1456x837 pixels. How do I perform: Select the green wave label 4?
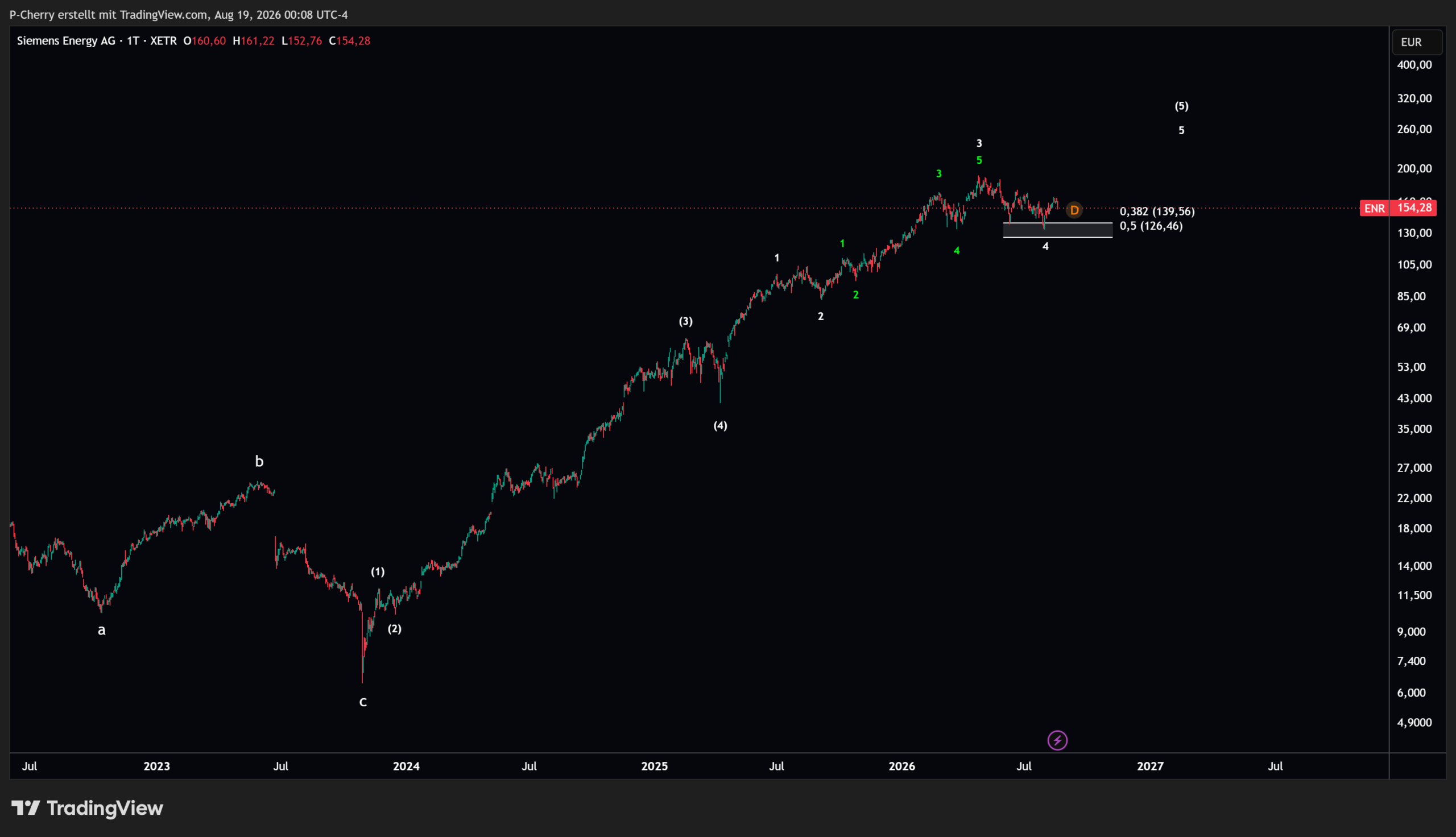pyautogui.click(x=957, y=251)
